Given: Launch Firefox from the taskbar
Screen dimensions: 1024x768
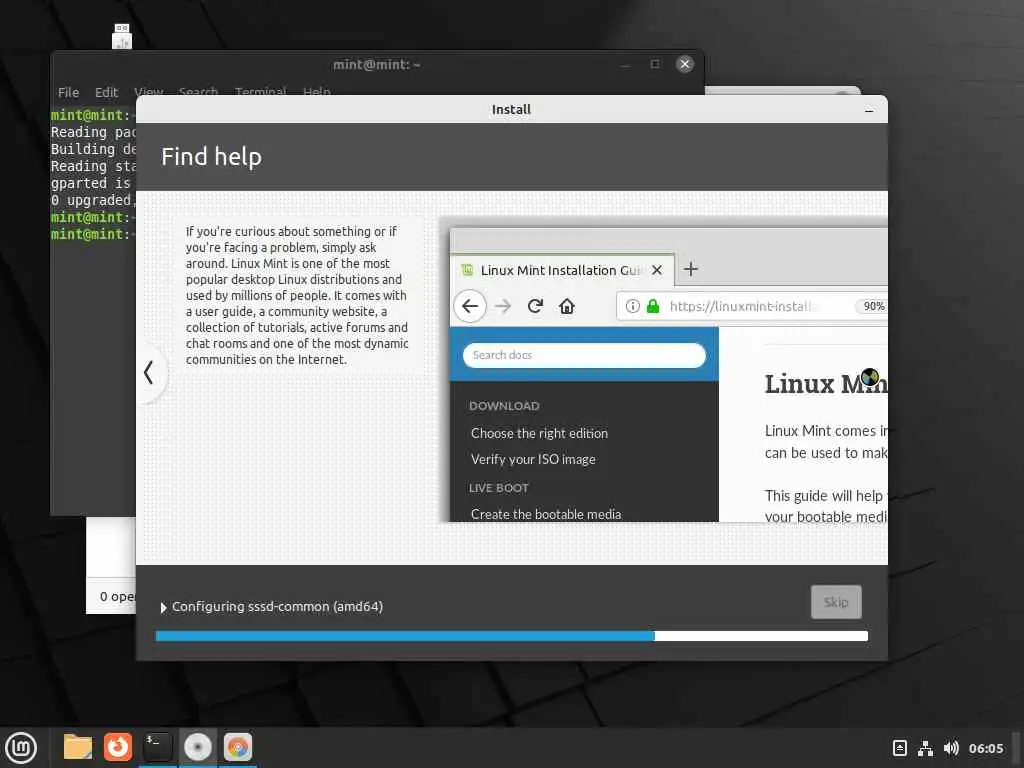Looking at the screenshot, I should [118, 747].
